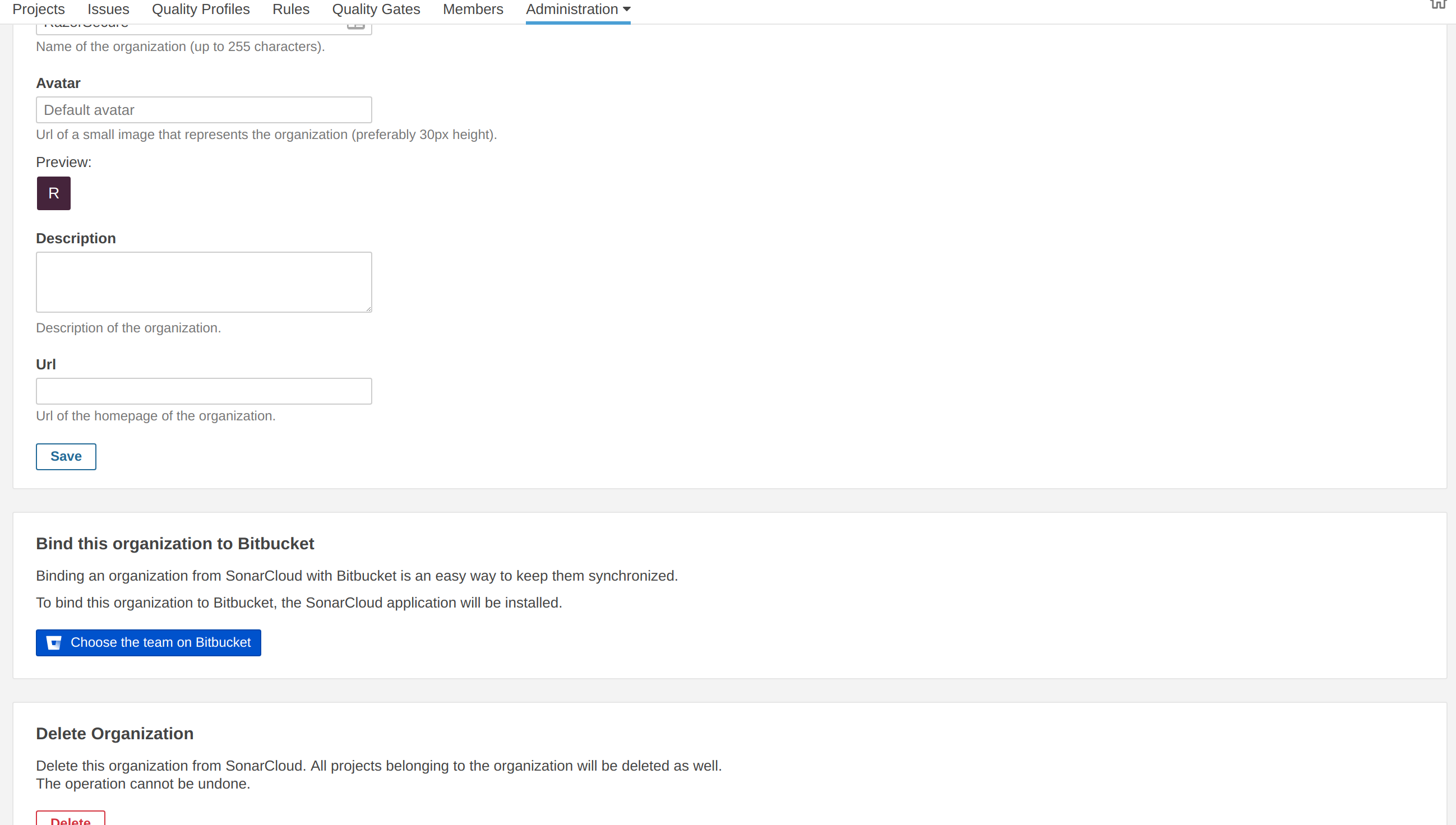Click inside the Description text area
This screenshot has width=1456, height=825.
204,281
